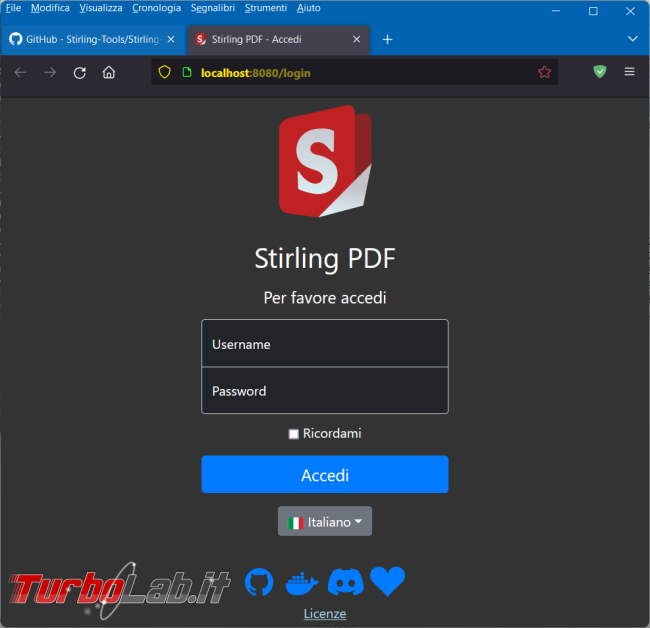Close the Stirling PDF - Accedi tab
This screenshot has height=628, width=650.
(357, 39)
